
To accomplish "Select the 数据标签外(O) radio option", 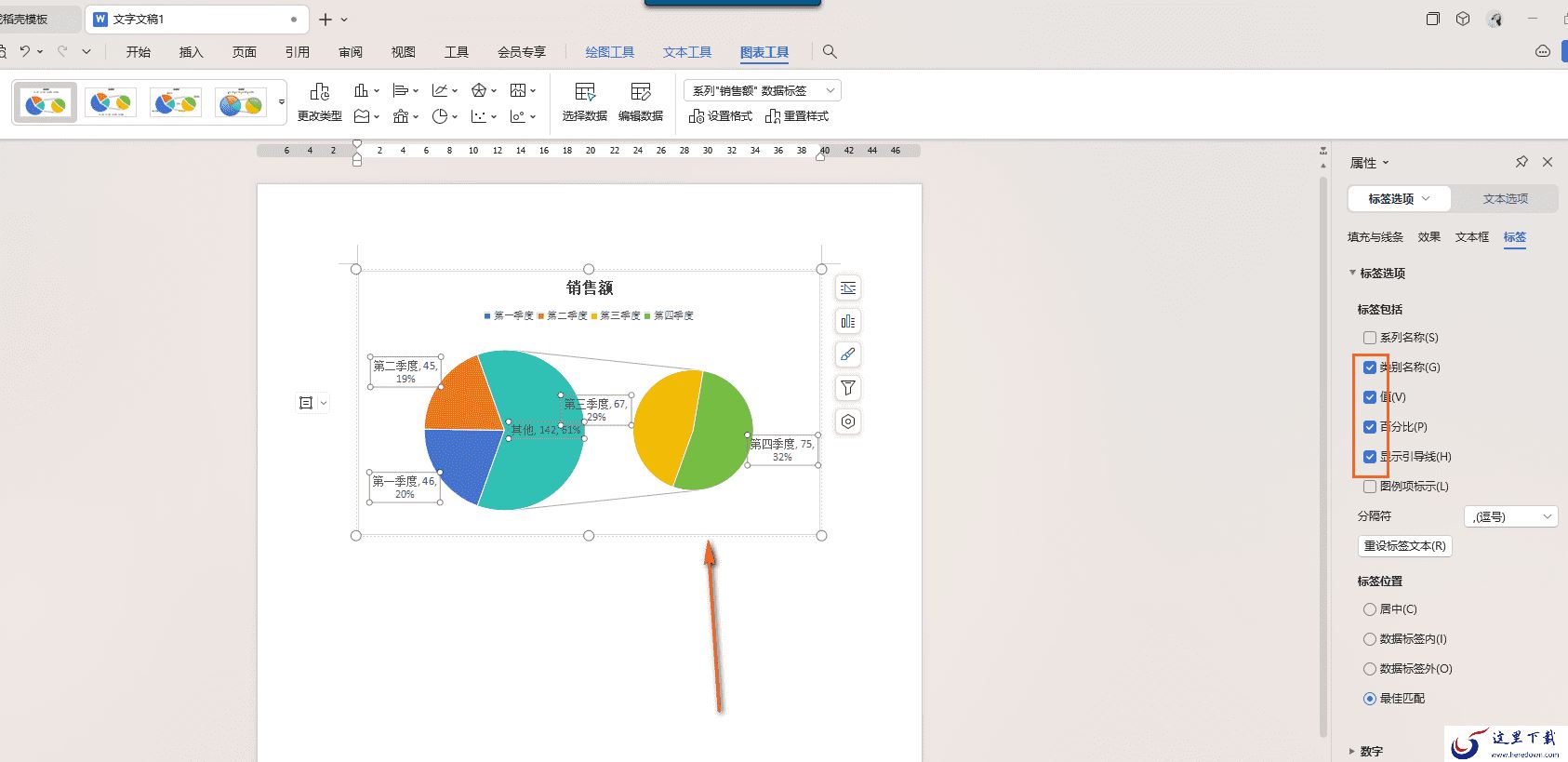I will tap(1369, 669).
